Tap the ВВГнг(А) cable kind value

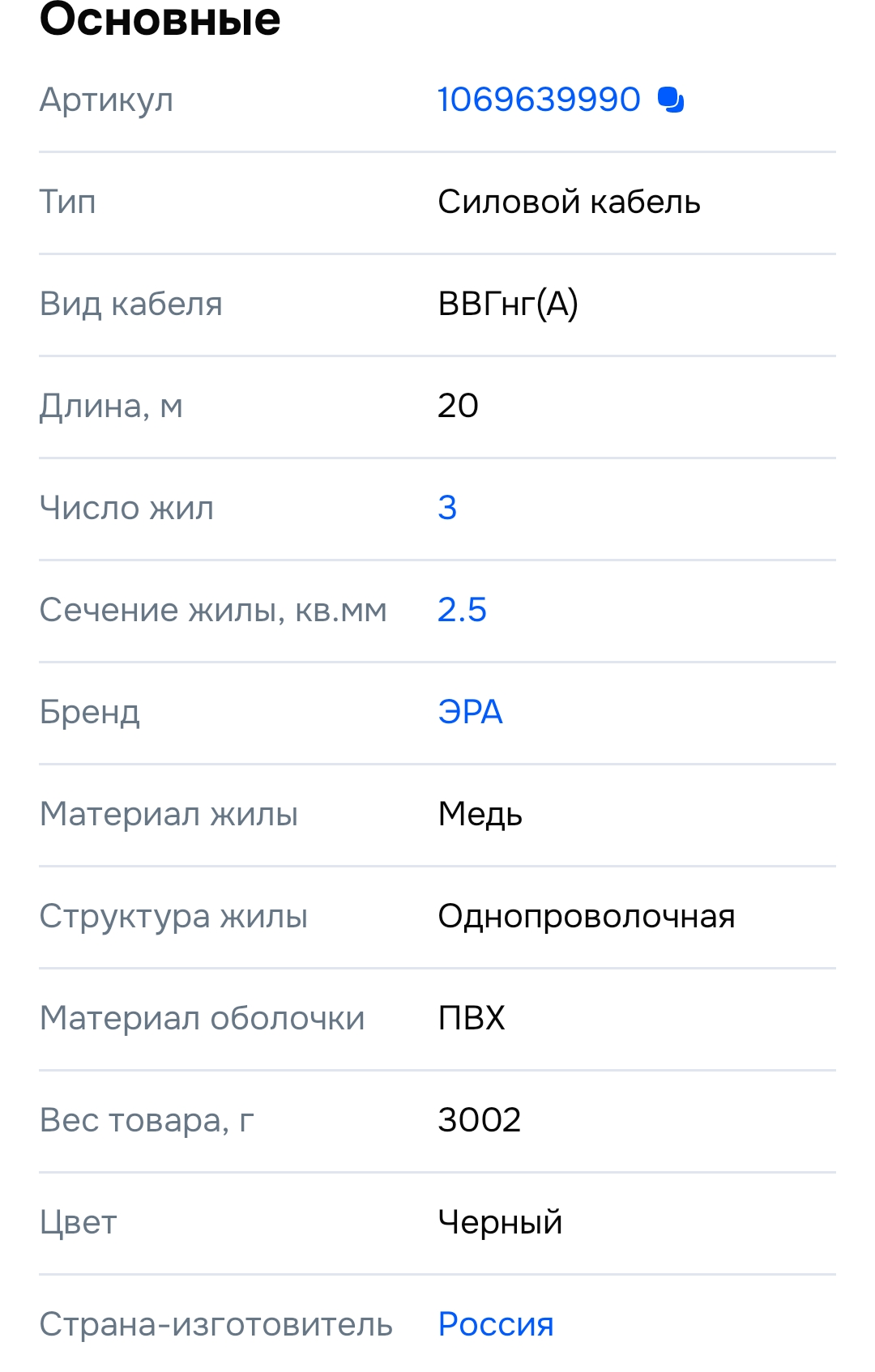(x=508, y=304)
